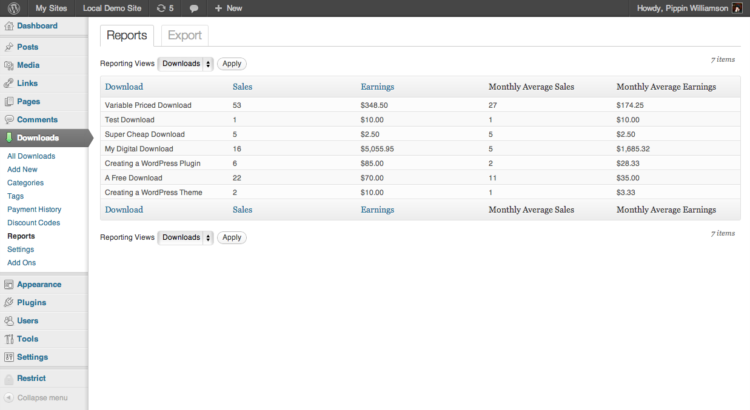Select the Variable Priced Download row name
Image resolution: width=750 pixels, height=410 pixels.
(148, 105)
